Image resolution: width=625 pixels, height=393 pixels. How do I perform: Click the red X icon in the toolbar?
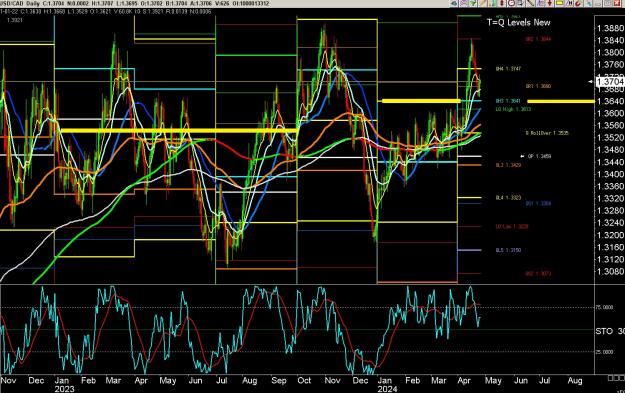(x=617, y=3)
